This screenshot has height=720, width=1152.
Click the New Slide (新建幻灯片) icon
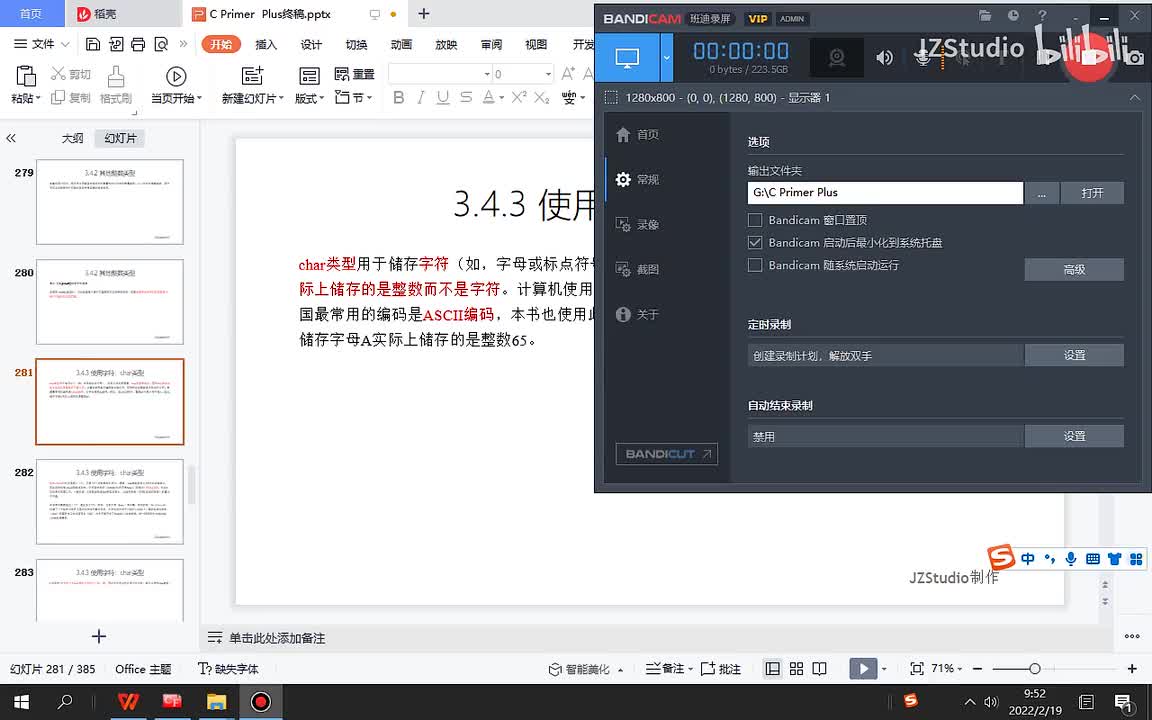253,76
